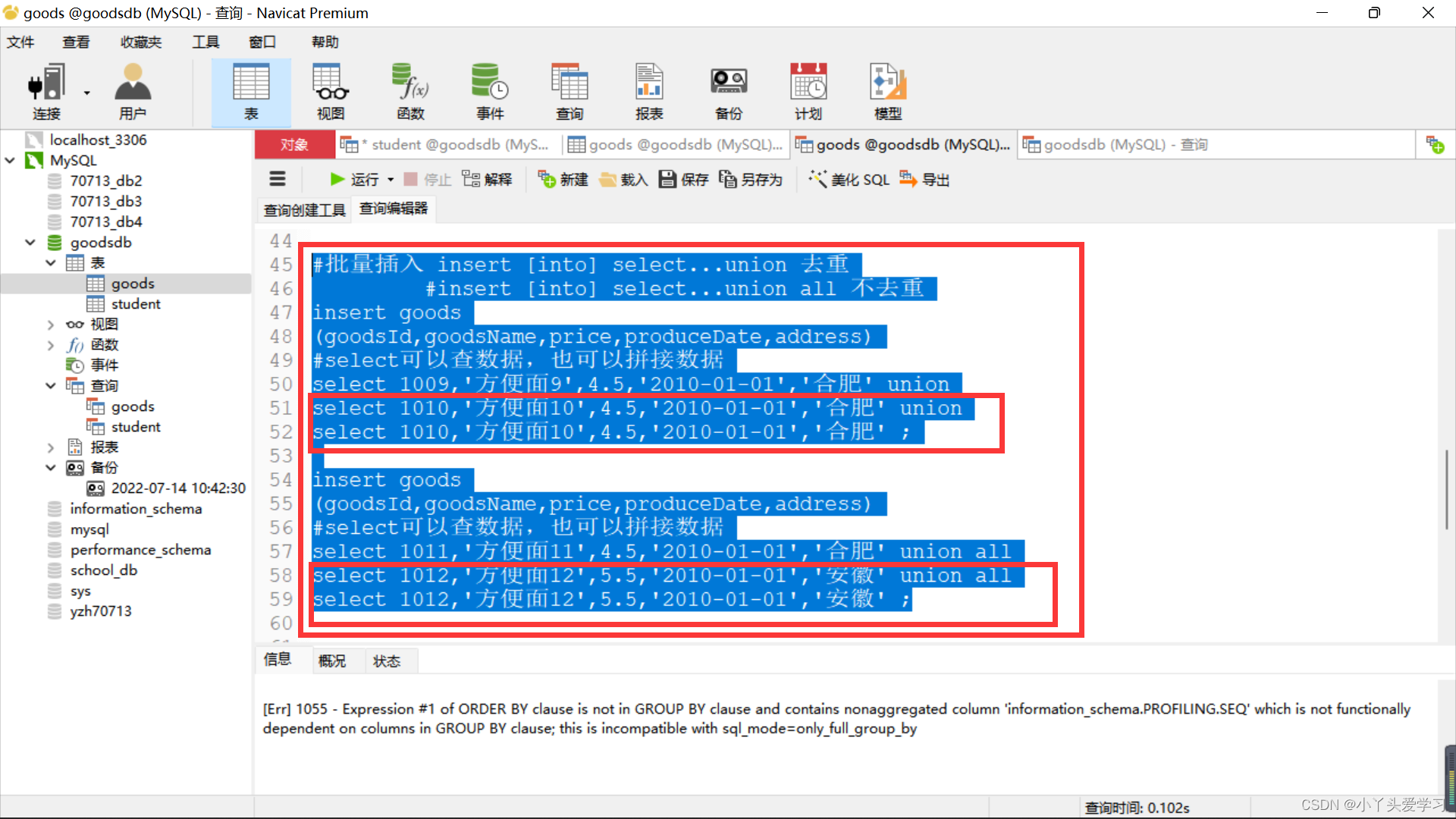Save query with 保存 button
1456x819 pixels.
(683, 179)
